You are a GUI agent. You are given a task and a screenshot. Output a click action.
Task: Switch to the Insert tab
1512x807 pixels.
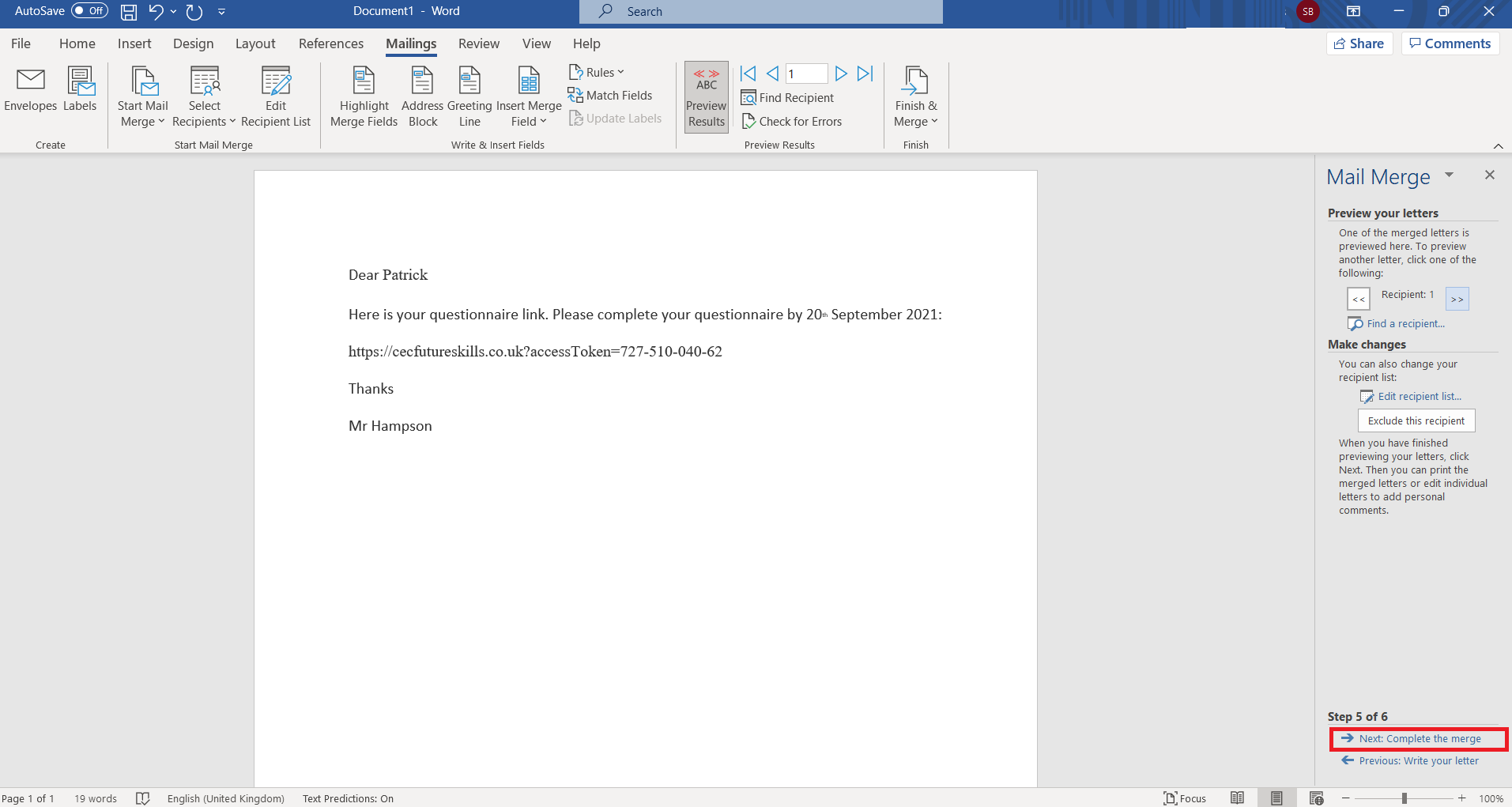[x=134, y=43]
